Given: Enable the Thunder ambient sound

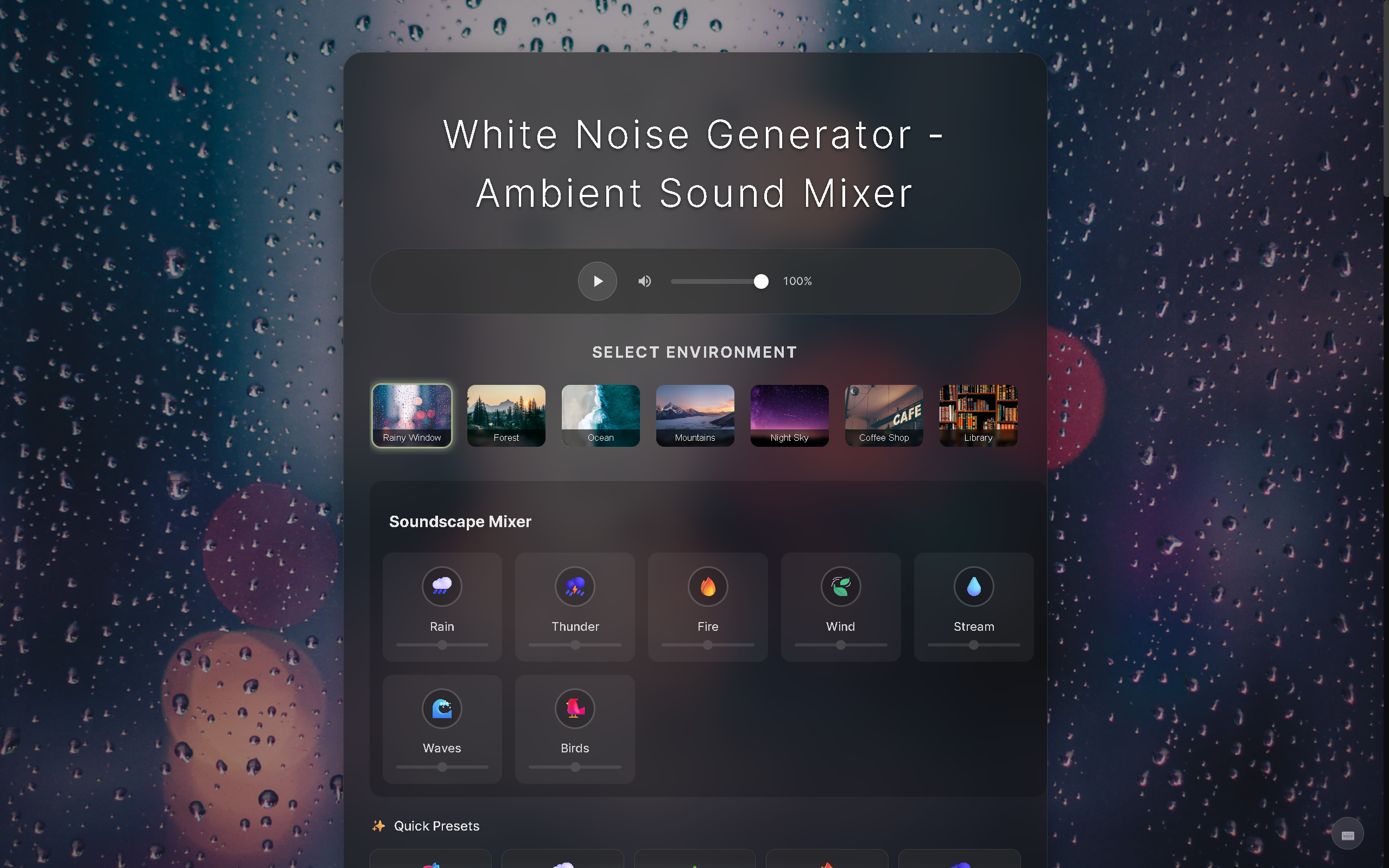Looking at the screenshot, I should (x=574, y=586).
